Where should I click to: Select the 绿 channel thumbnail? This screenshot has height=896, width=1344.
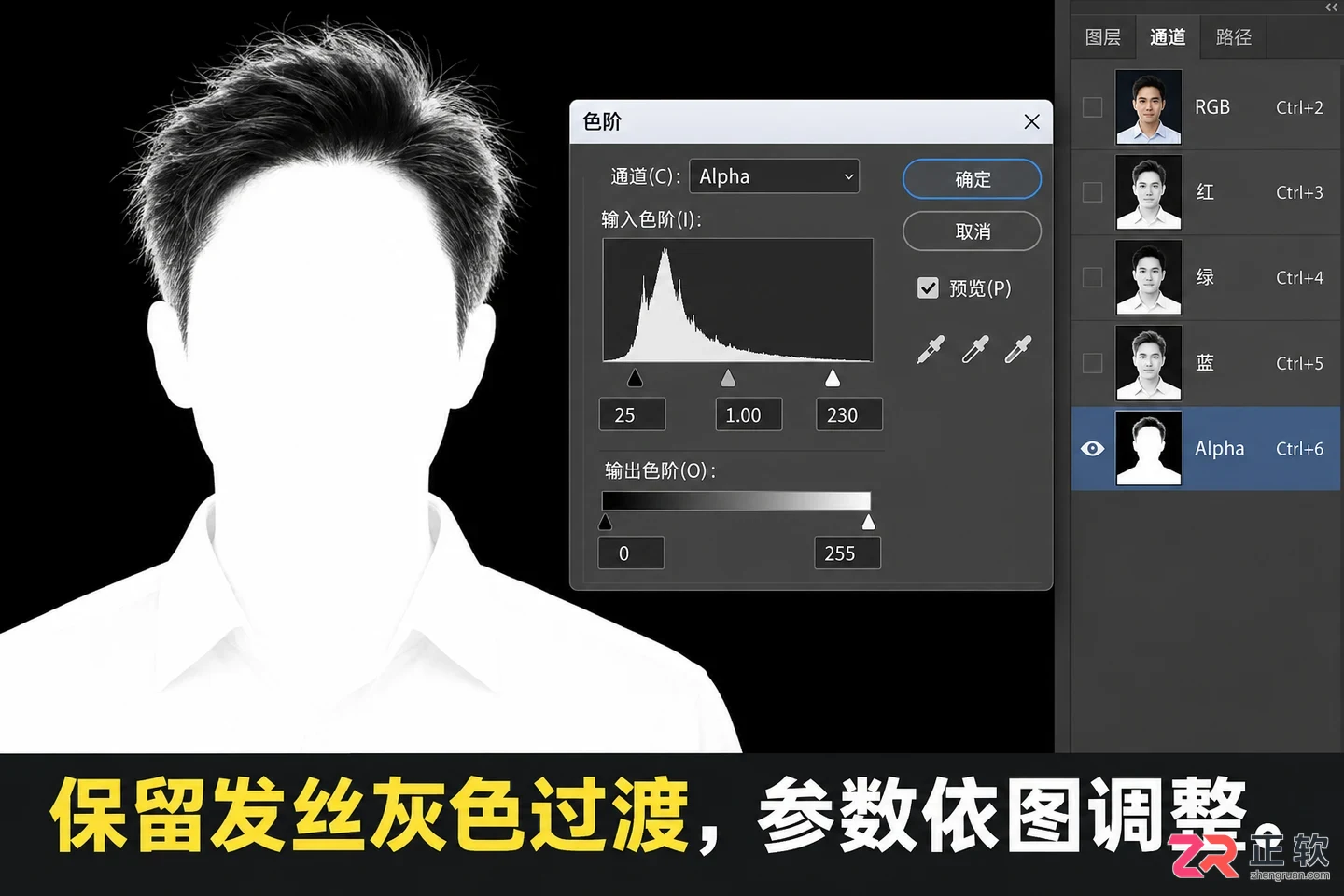1149,277
